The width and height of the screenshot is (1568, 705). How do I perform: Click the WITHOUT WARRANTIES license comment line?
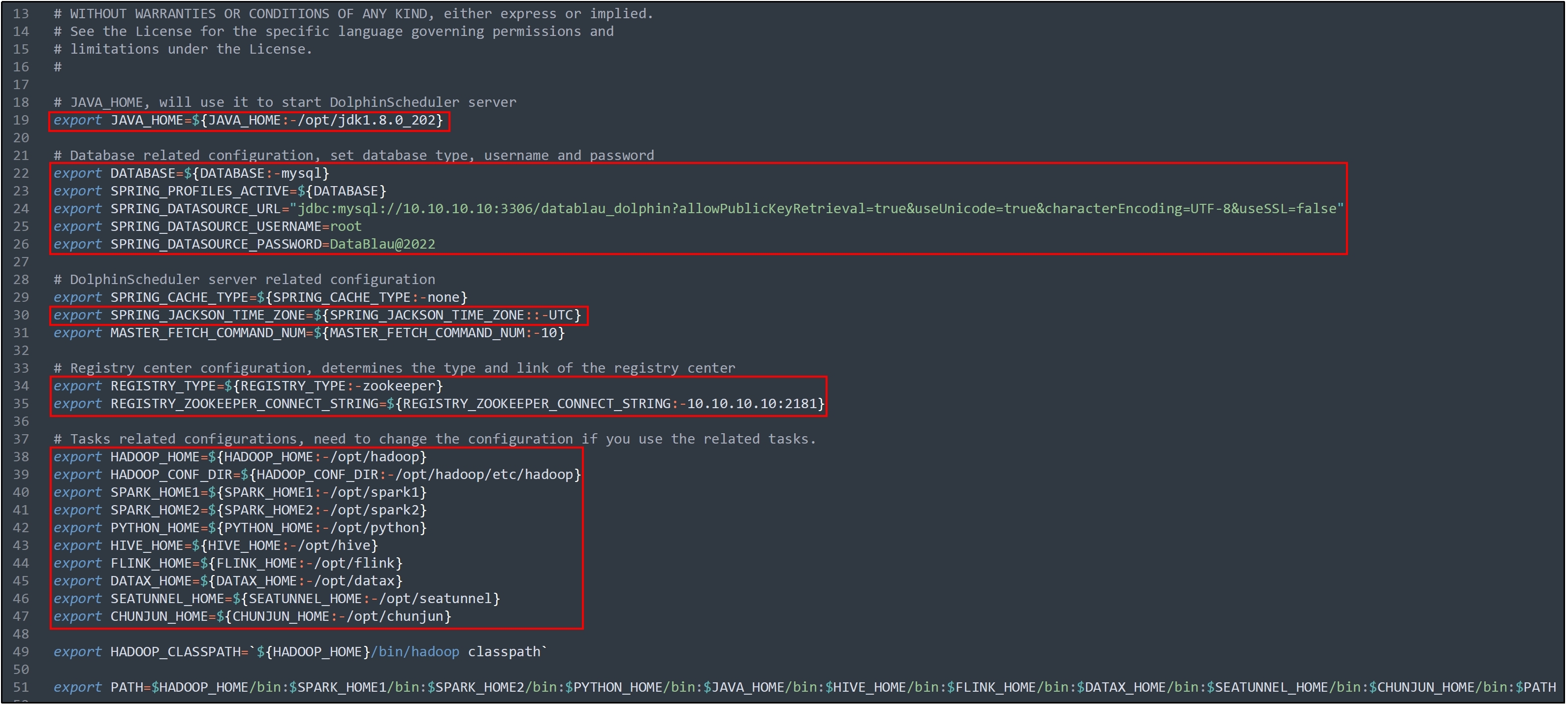click(353, 14)
